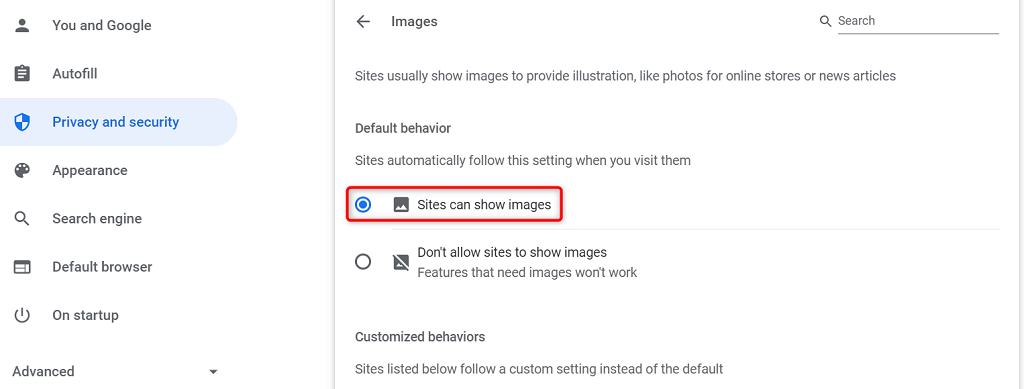Select the Sites can show images radio
The image size is (1024, 389).
coord(363,205)
